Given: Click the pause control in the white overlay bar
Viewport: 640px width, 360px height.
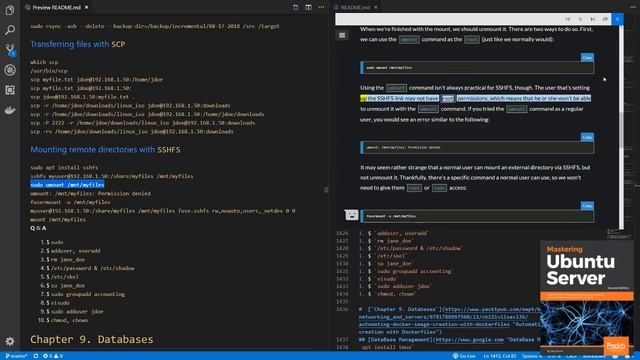Looking at the screenshot, I should 580,19.
